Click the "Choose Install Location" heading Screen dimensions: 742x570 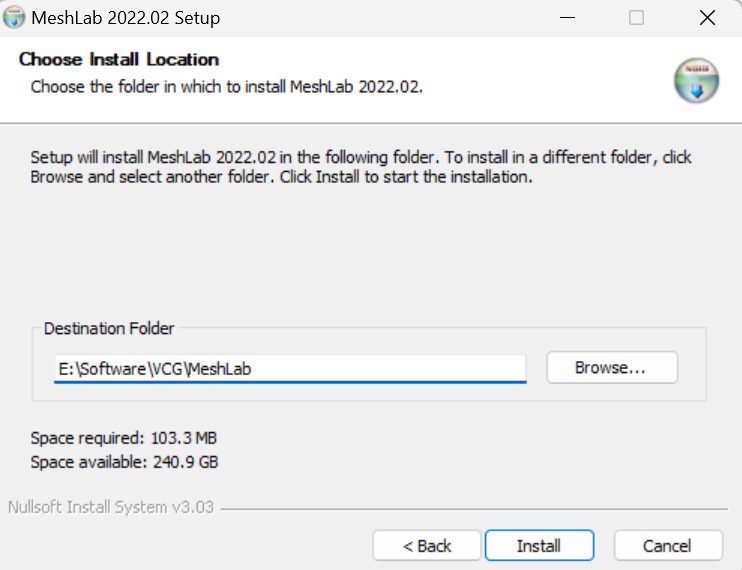click(x=119, y=60)
